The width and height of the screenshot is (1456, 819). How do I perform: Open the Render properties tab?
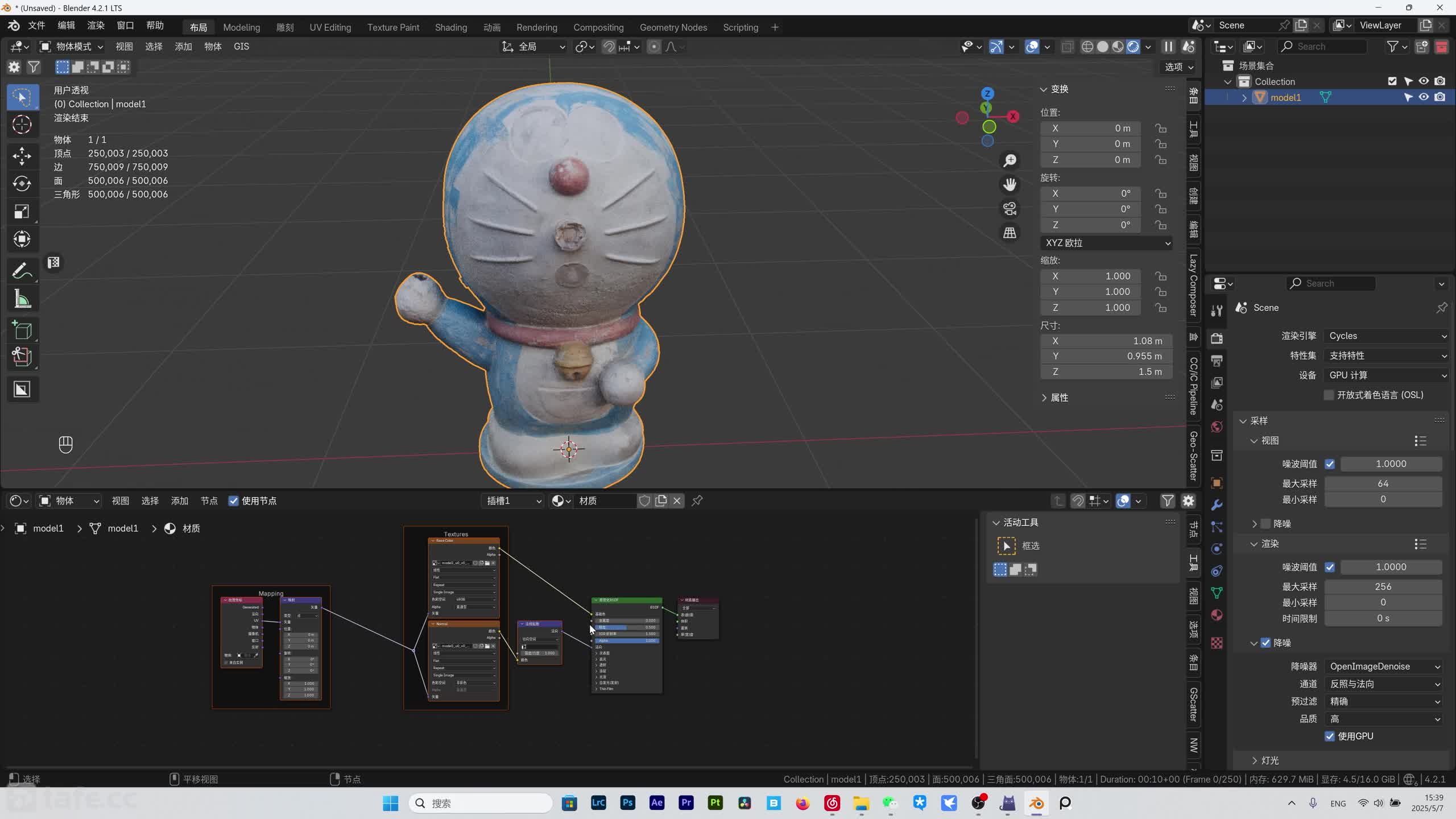click(x=1217, y=338)
